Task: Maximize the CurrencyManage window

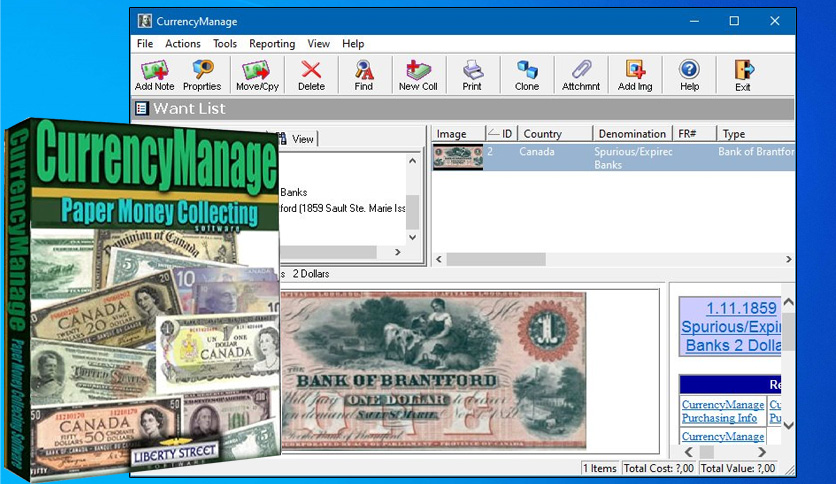Action: click(x=734, y=21)
